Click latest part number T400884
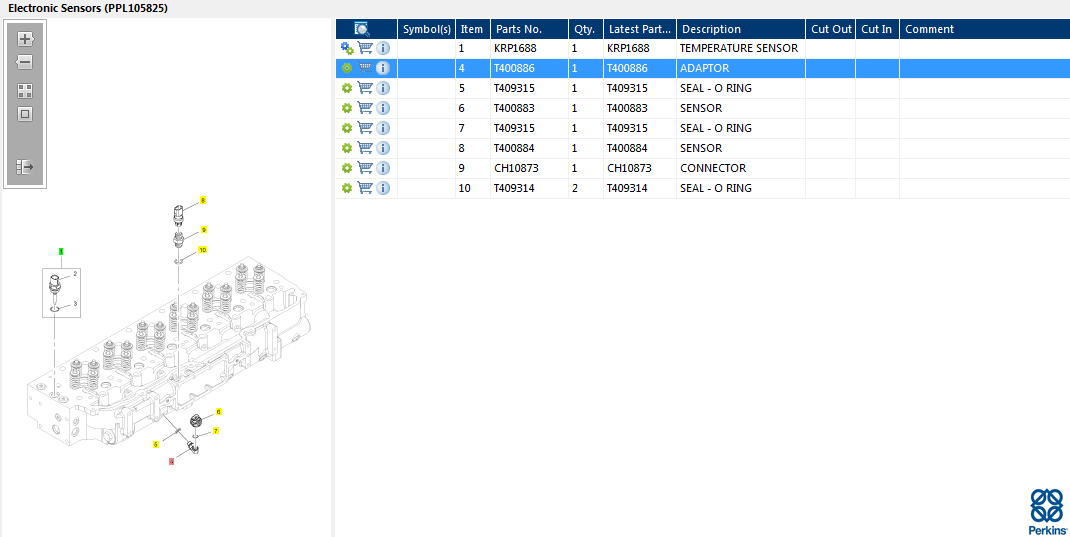Viewport: 1070px width, 537px height. point(627,148)
